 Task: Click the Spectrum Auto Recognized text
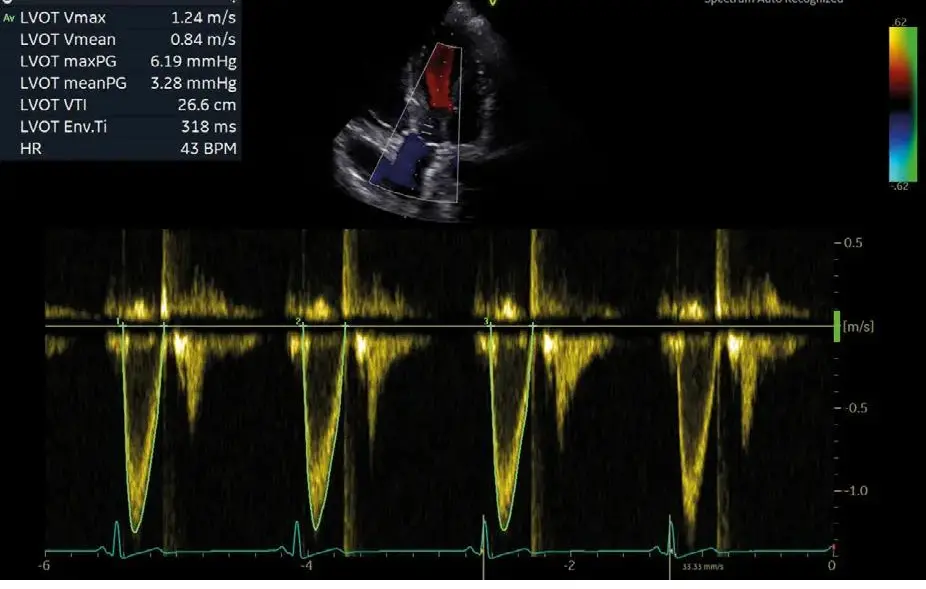click(772, 2)
